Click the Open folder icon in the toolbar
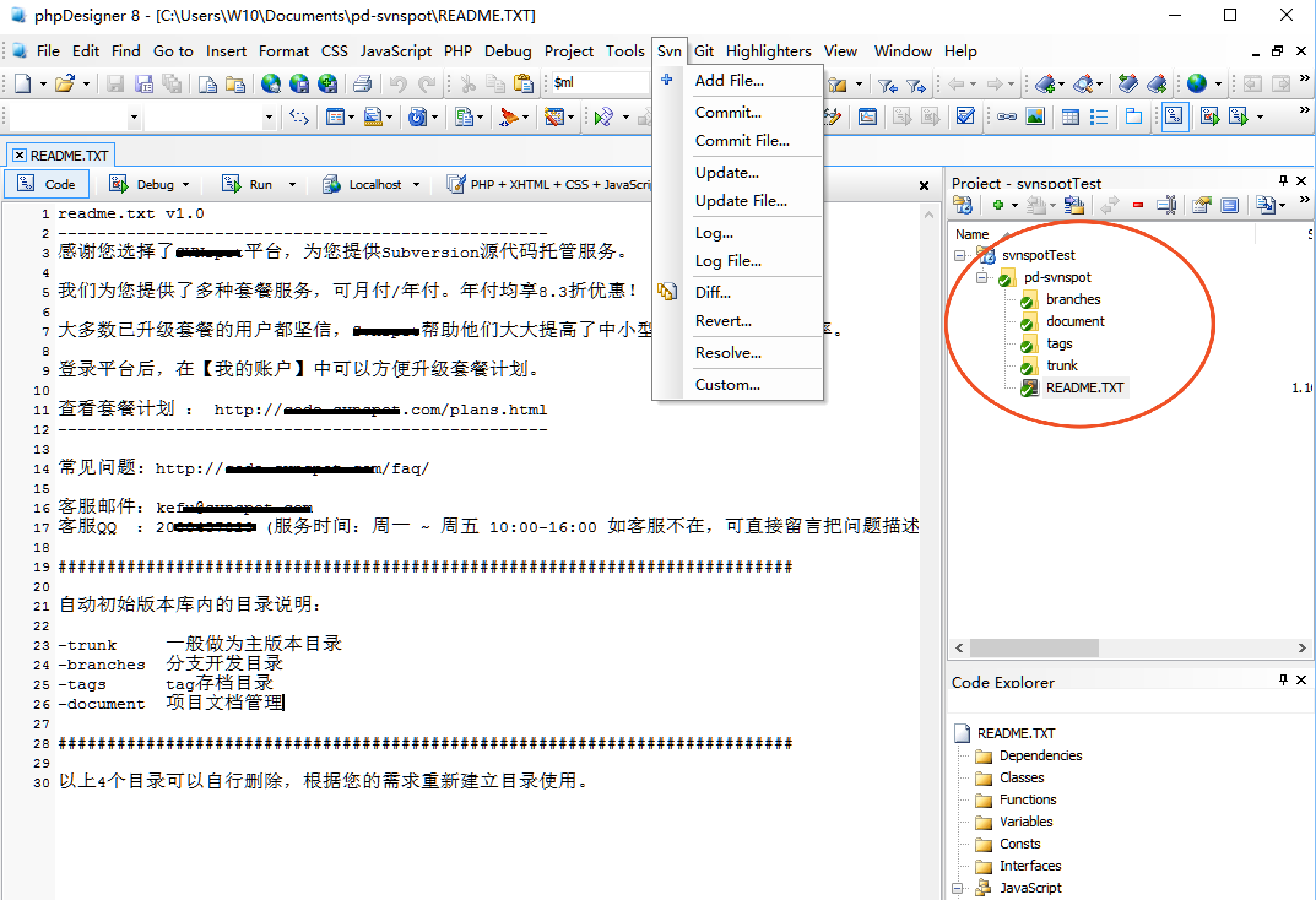 [x=65, y=83]
